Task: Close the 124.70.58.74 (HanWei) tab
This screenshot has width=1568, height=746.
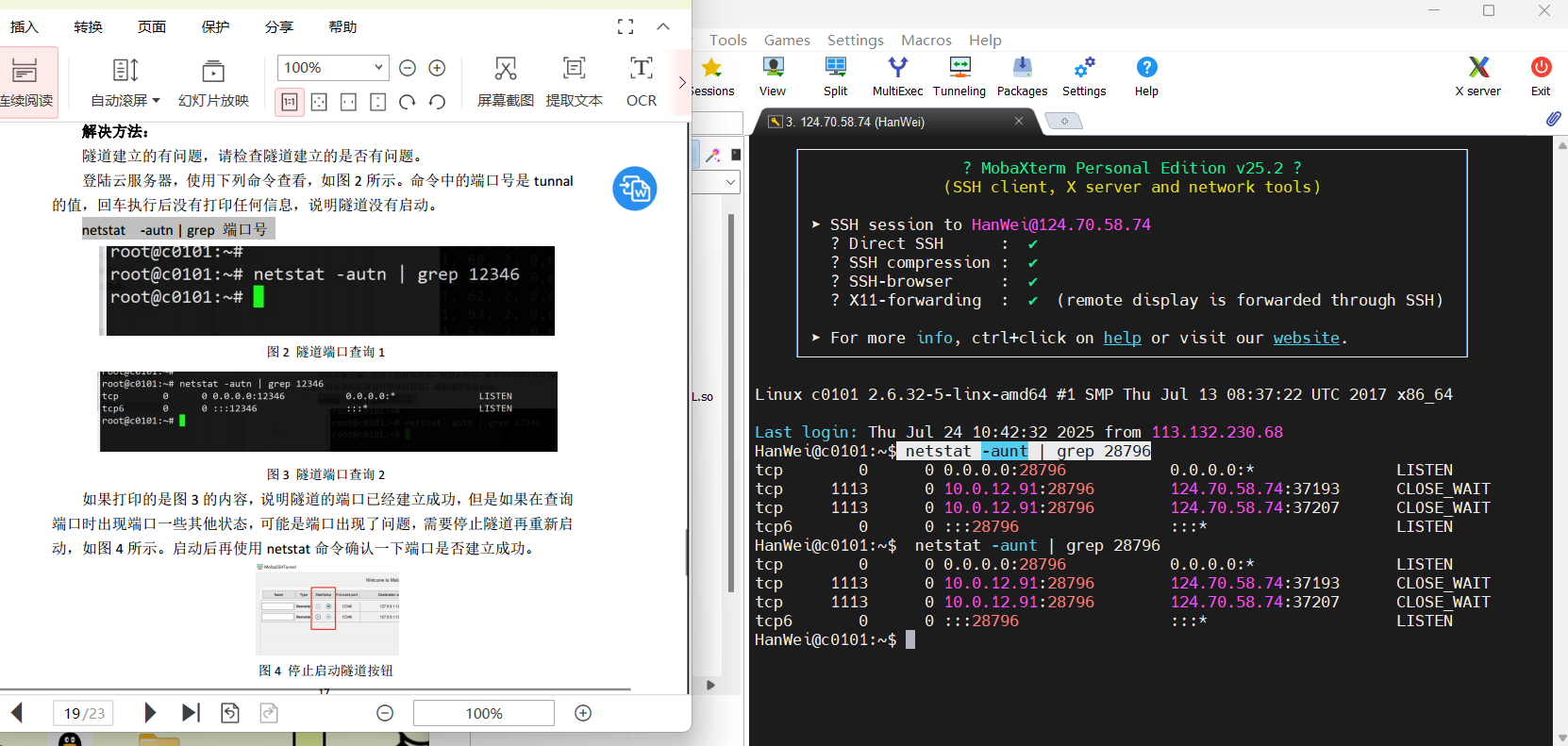Action: (1019, 121)
